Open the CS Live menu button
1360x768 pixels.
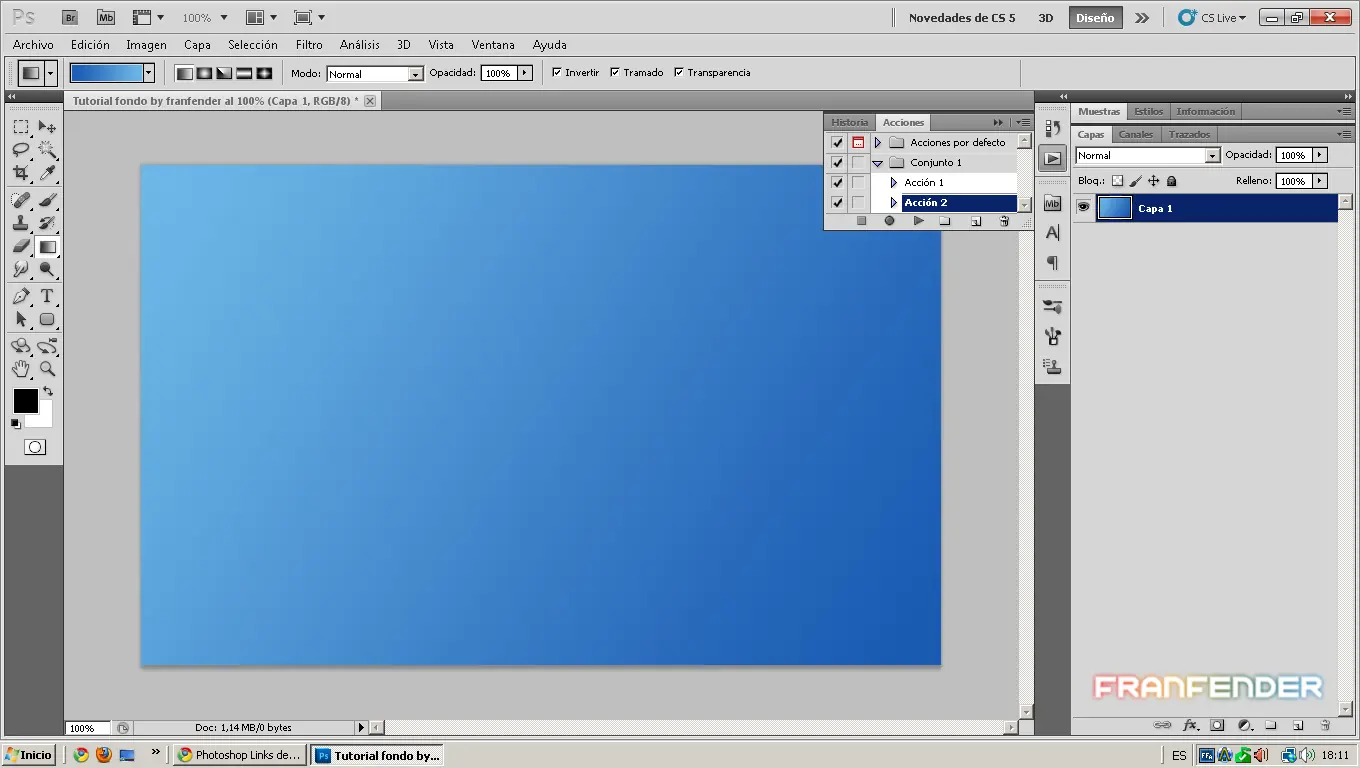1213,17
